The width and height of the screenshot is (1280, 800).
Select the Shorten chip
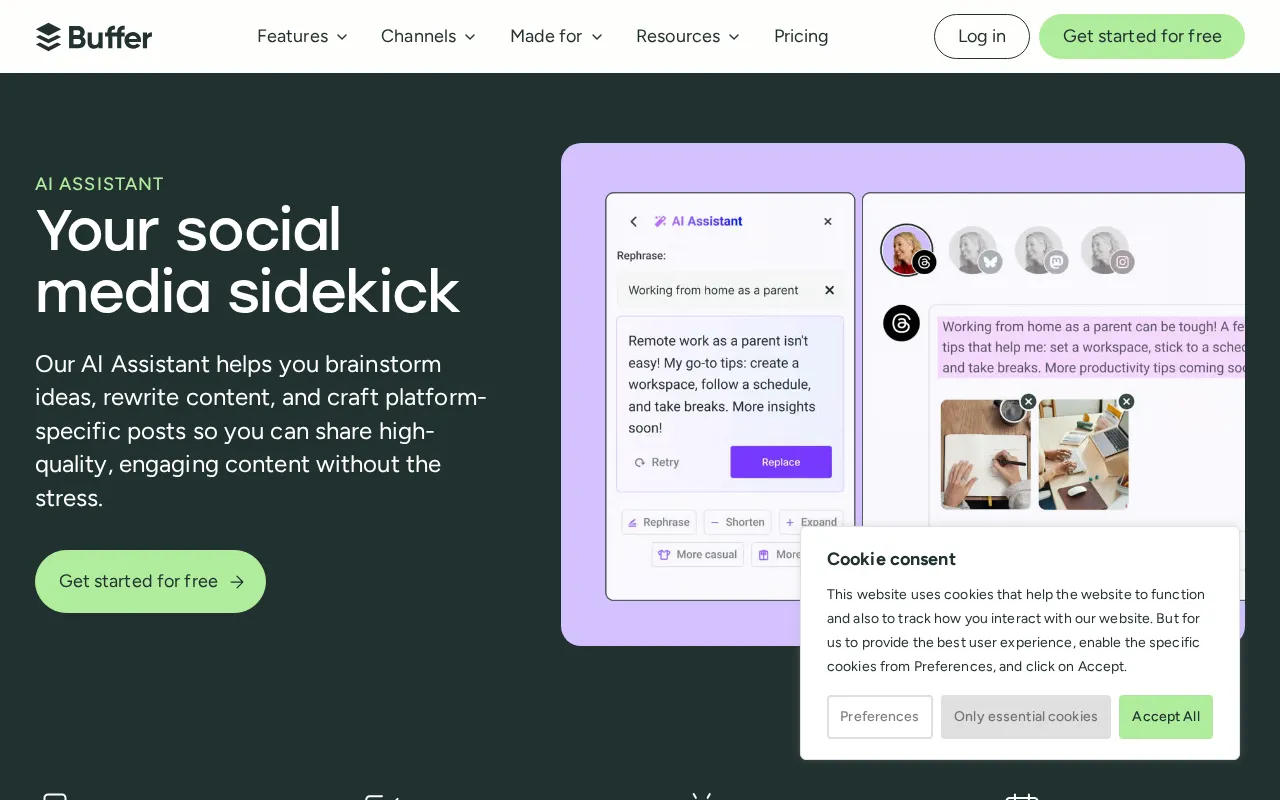[737, 522]
